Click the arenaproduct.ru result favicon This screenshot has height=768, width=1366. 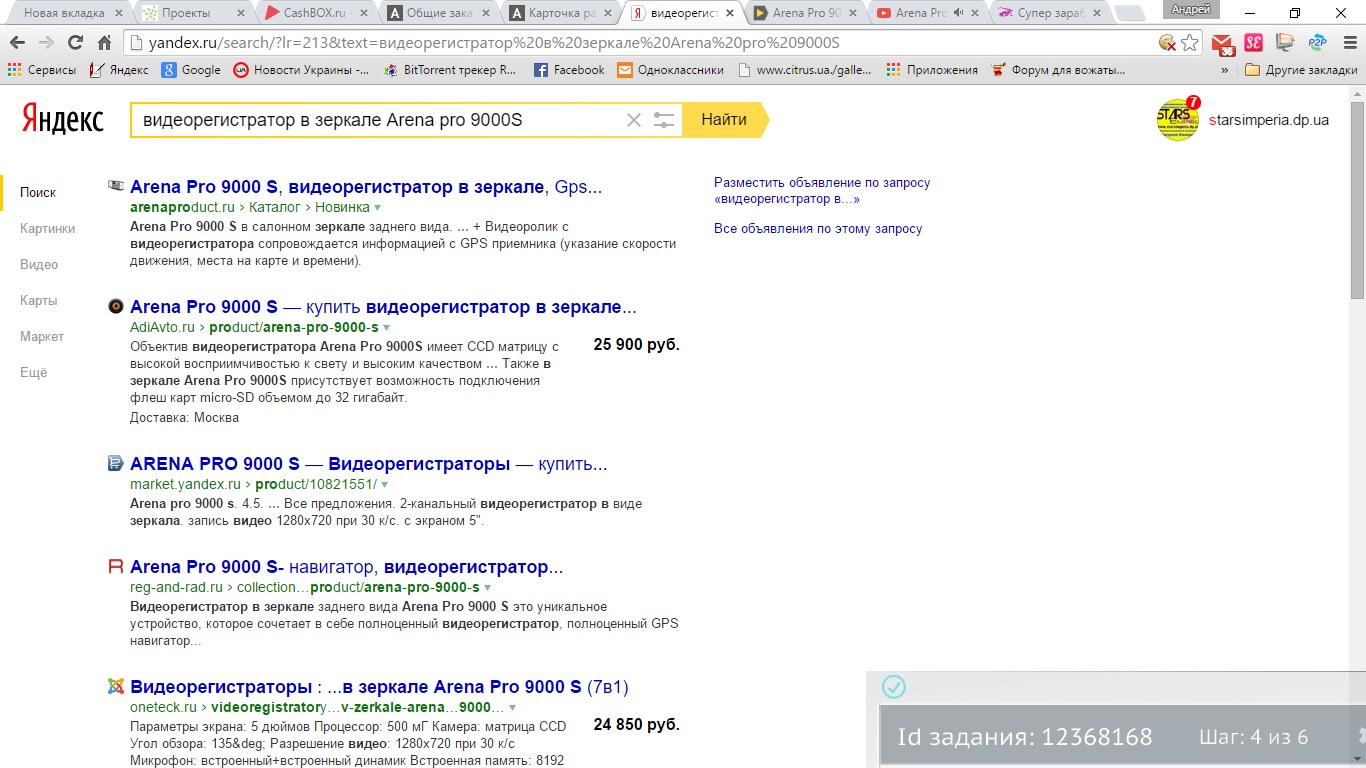(117, 186)
